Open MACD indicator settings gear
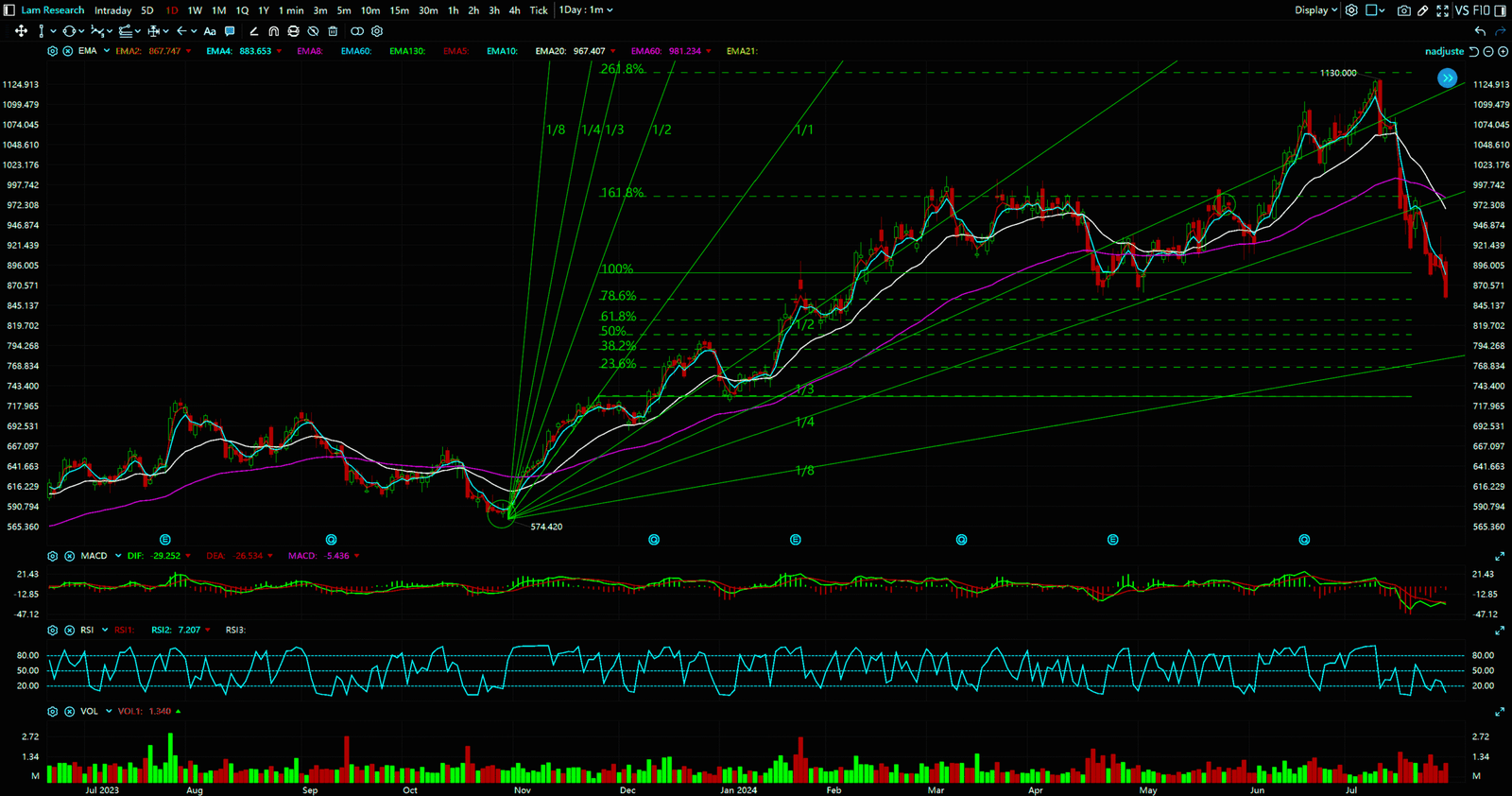Viewport: 1512px width, 796px height. click(x=53, y=556)
